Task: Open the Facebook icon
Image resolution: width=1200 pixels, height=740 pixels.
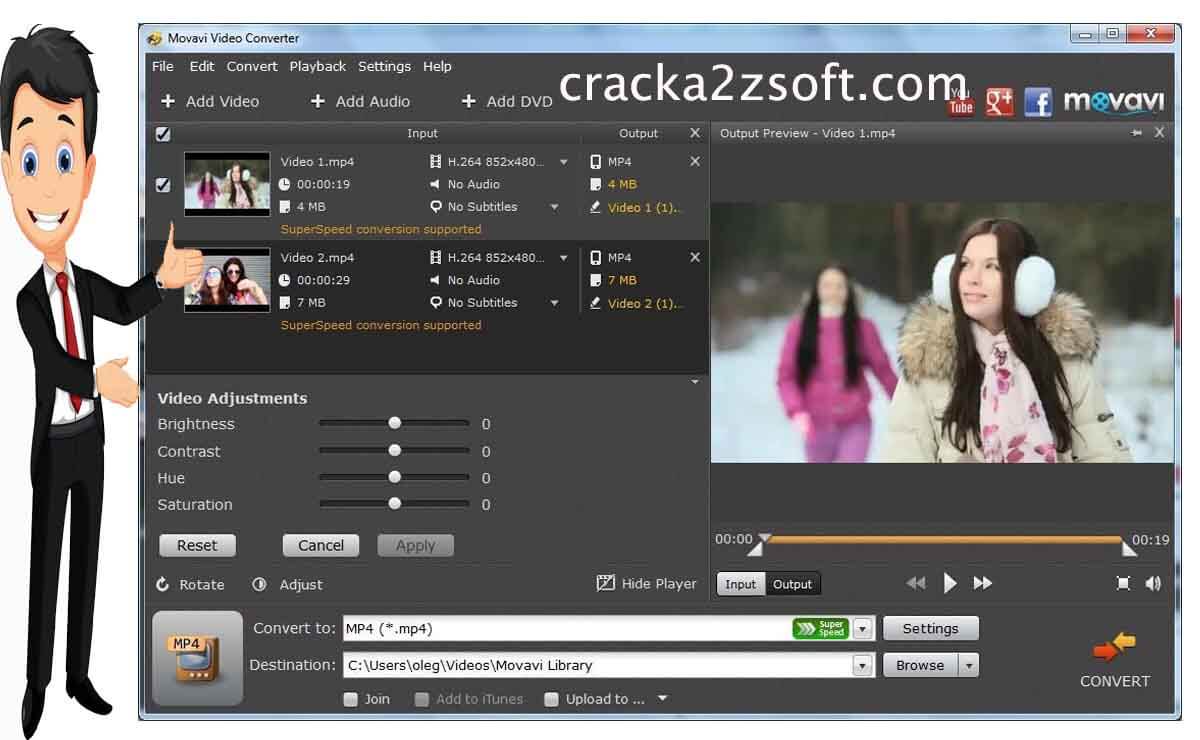Action: [1038, 102]
